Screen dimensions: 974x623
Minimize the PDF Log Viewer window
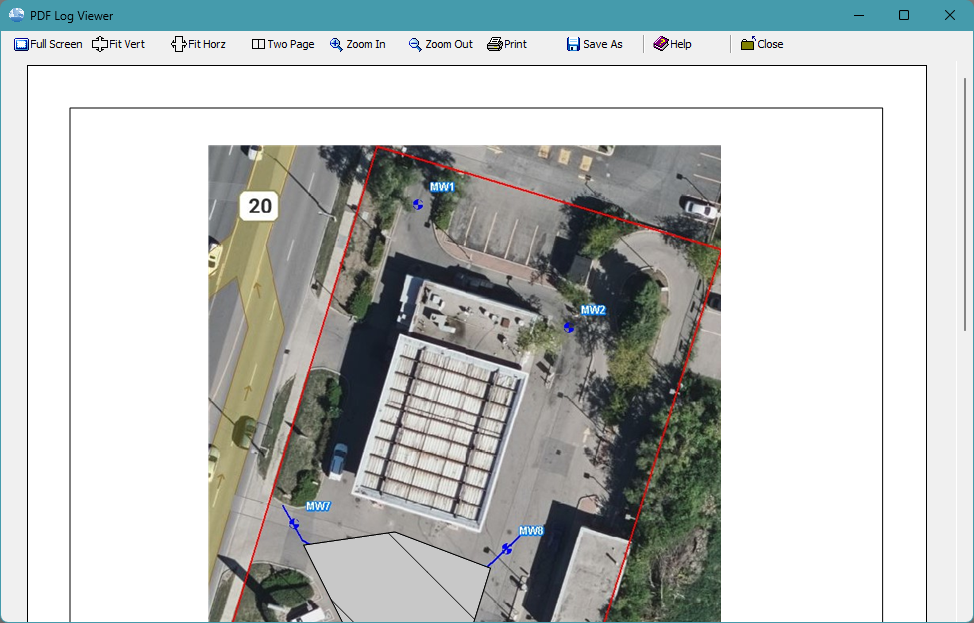click(858, 15)
